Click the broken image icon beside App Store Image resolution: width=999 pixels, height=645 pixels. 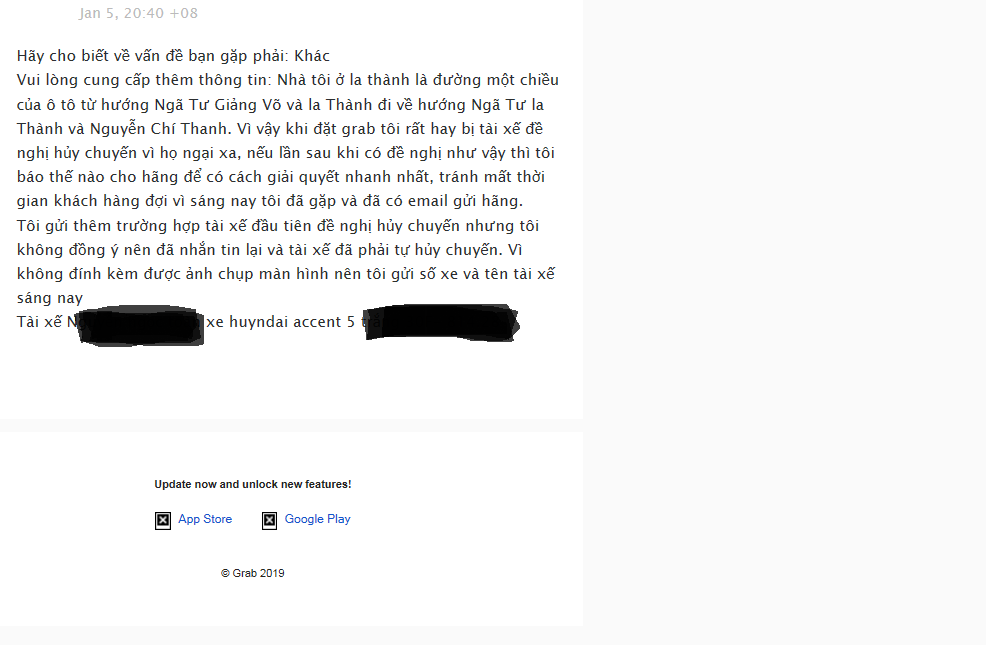pos(163,521)
